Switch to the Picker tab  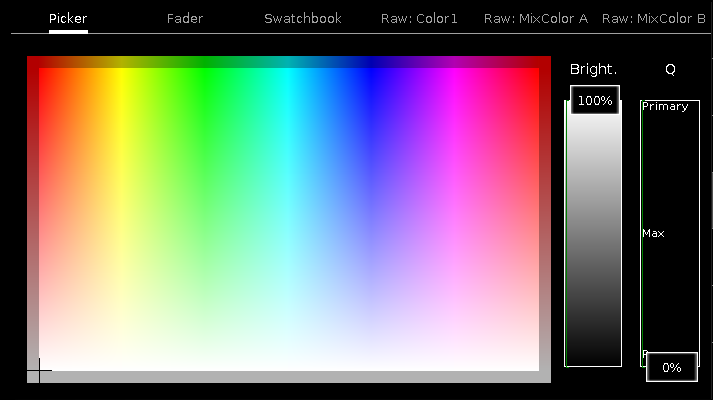point(68,19)
